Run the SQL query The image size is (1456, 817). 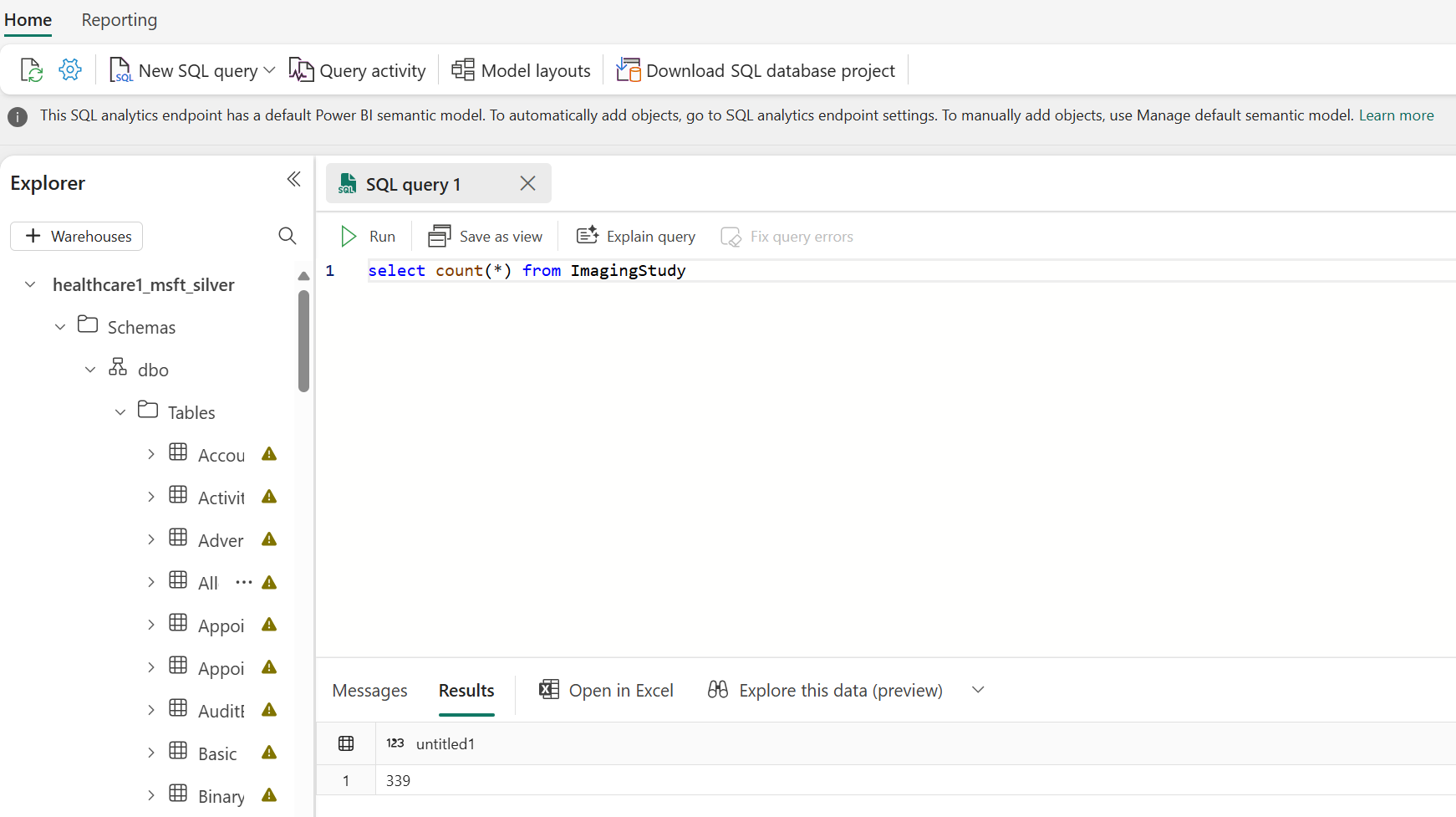[368, 237]
